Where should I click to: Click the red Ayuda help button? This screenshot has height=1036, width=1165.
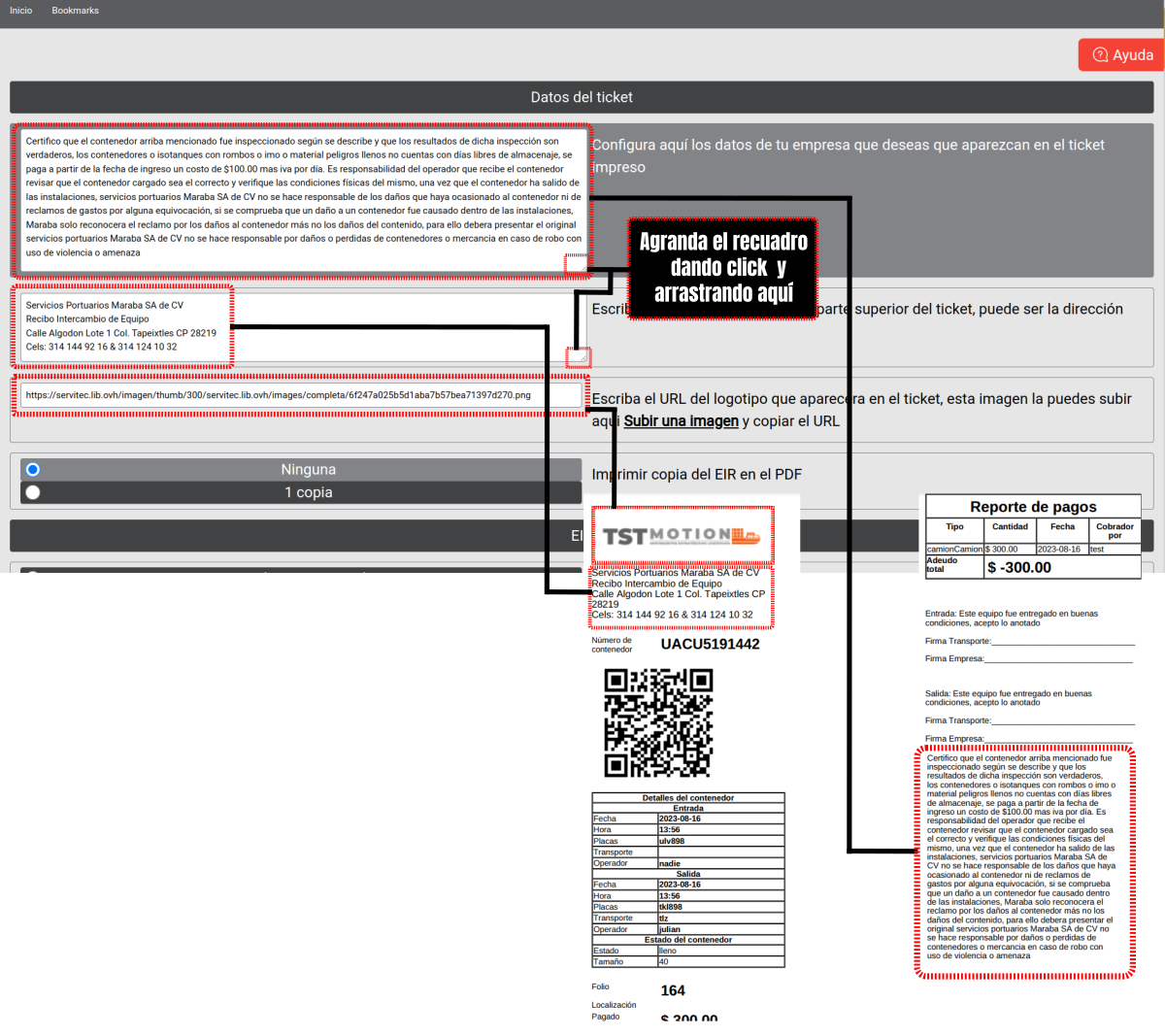point(1121,55)
